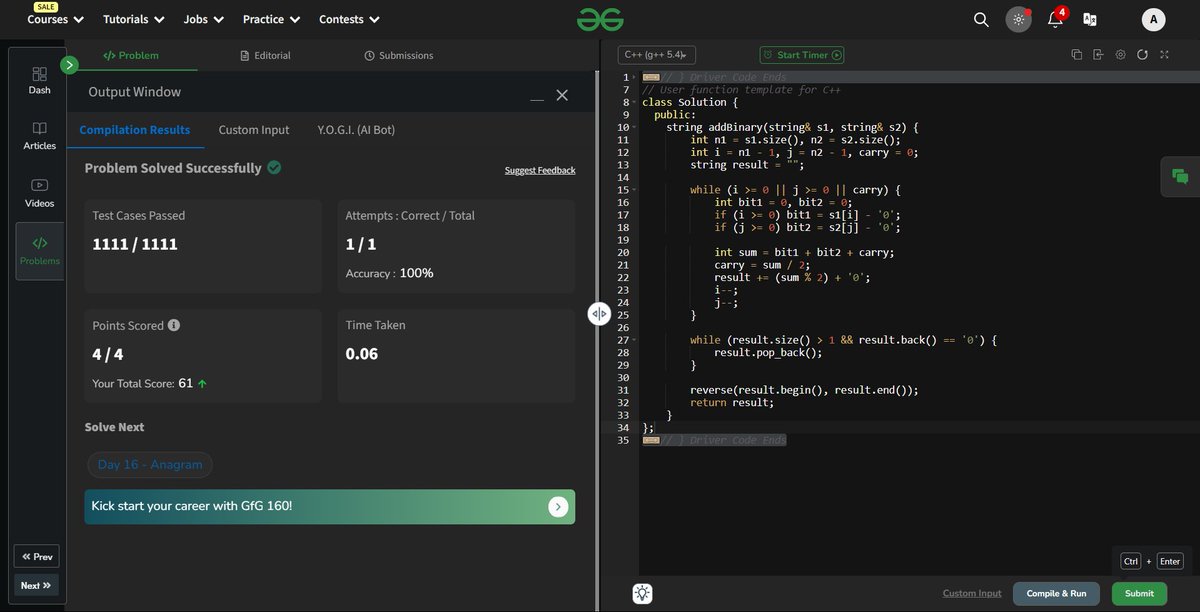Switch to the Problem tab
The height and width of the screenshot is (612, 1200).
tap(131, 55)
